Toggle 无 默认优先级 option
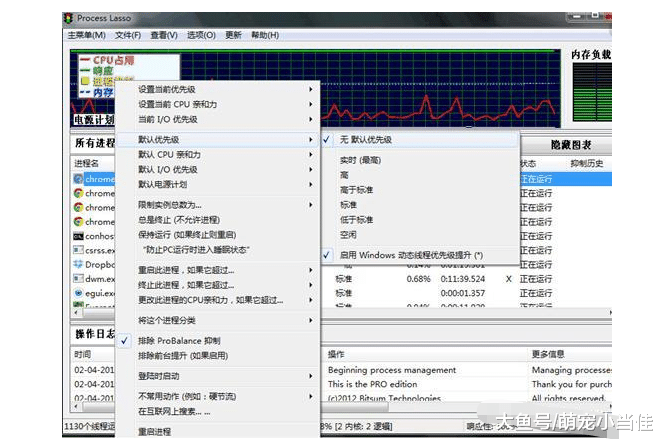 419,140
